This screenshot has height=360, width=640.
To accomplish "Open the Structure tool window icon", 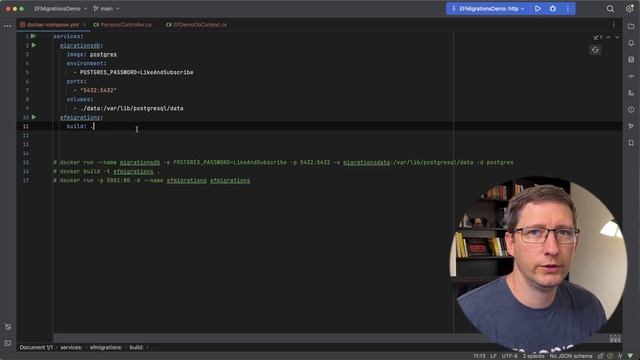I will tap(631, 93).
